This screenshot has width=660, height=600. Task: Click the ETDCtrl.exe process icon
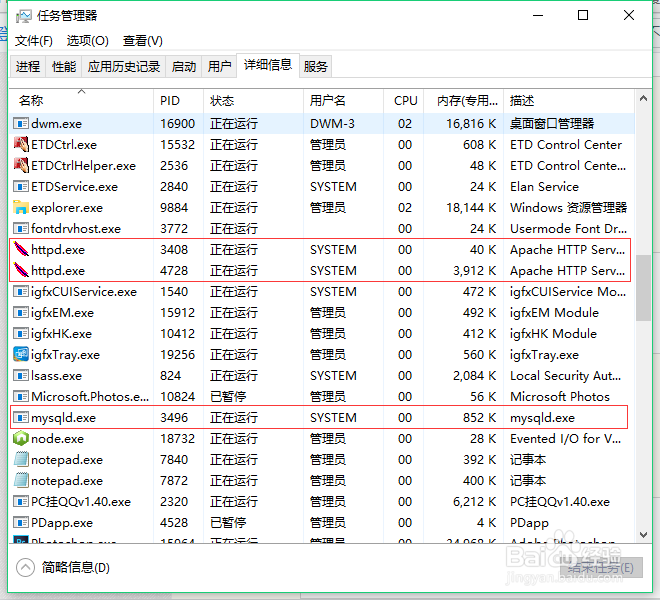coord(21,144)
